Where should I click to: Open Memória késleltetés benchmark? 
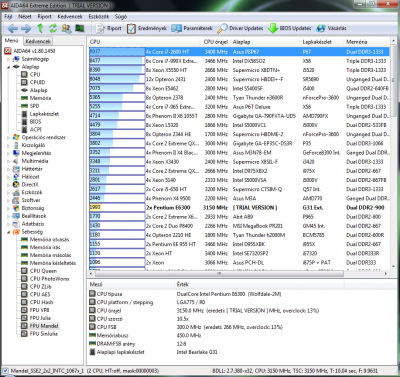(48, 263)
